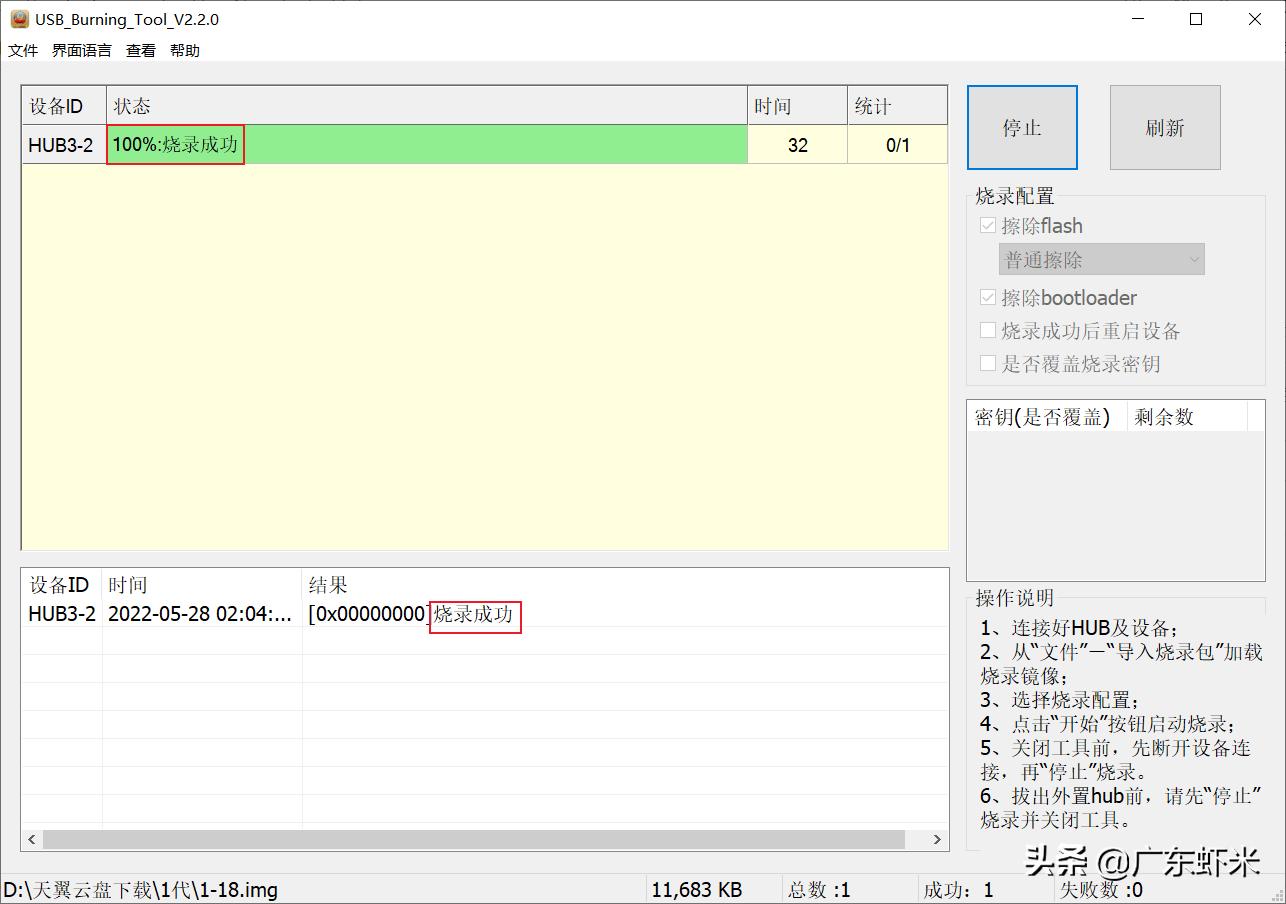Open the 文件 menu
The image size is (1286, 904).
tap(22, 50)
